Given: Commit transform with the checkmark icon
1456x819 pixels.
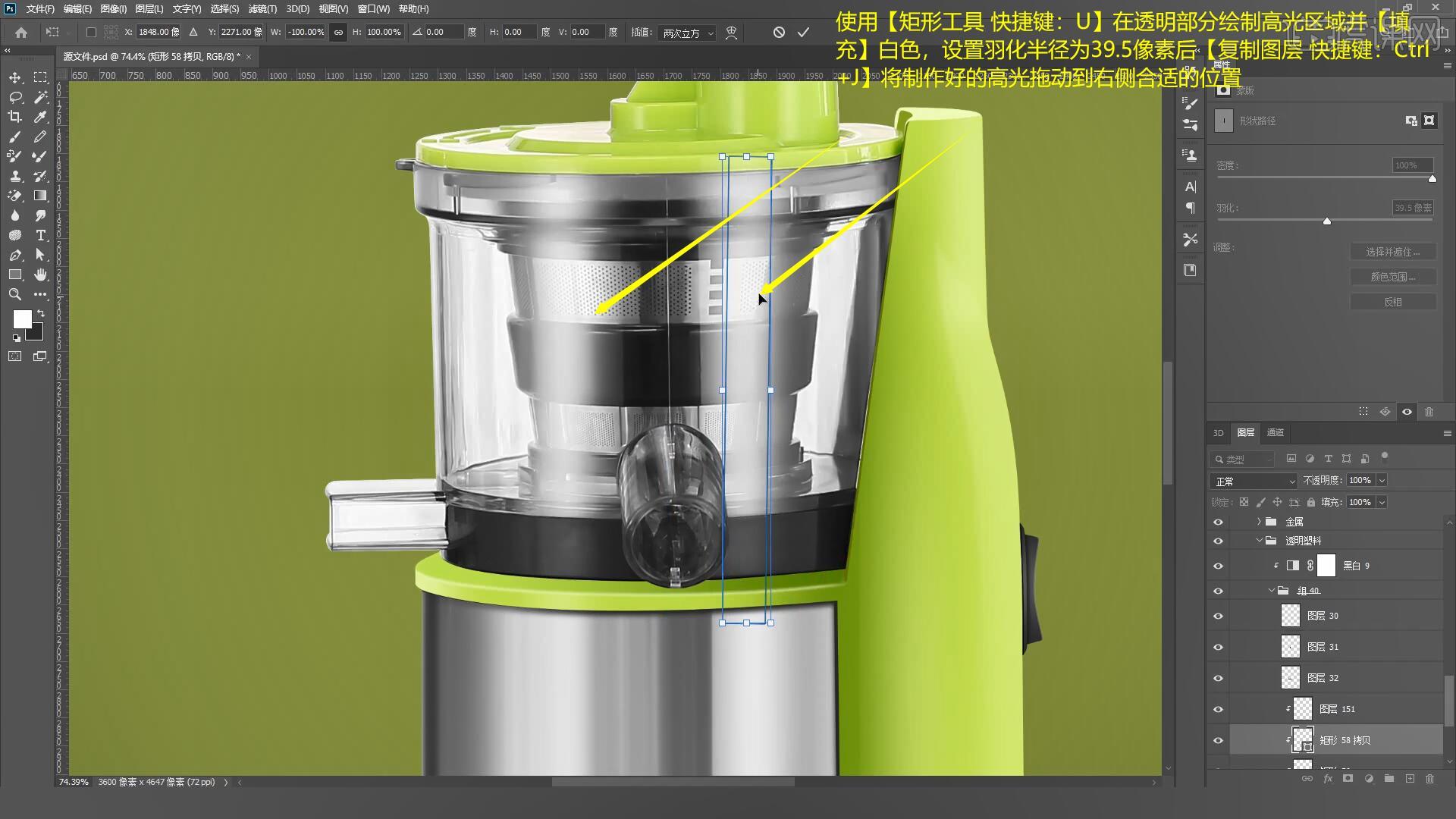Looking at the screenshot, I should [x=803, y=32].
